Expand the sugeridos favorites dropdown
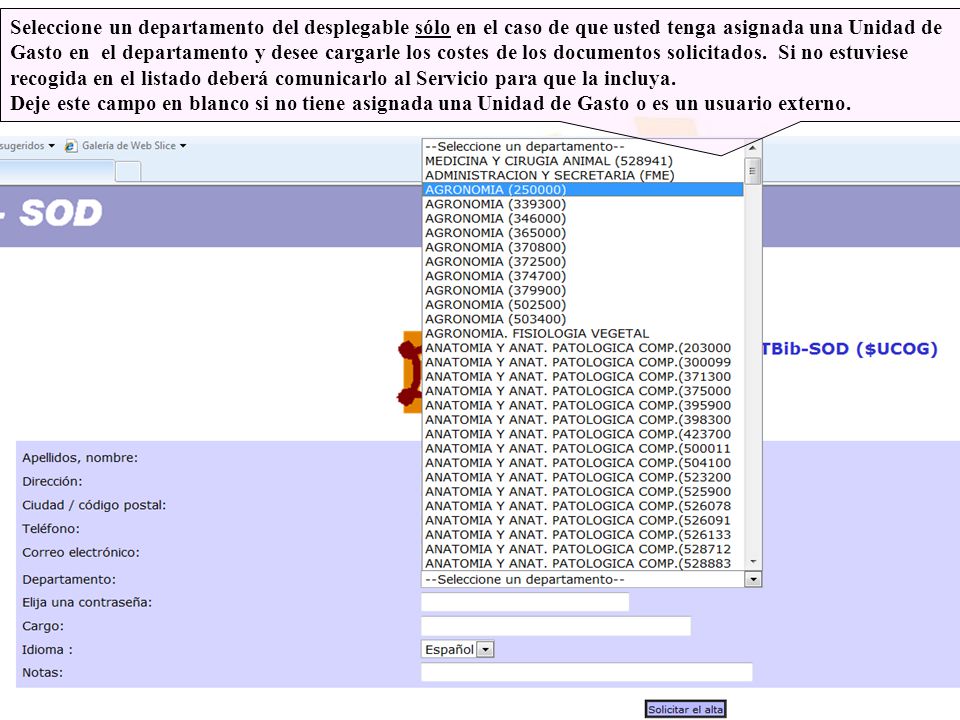The width and height of the screenshot is (960, 720). point(51,146)
